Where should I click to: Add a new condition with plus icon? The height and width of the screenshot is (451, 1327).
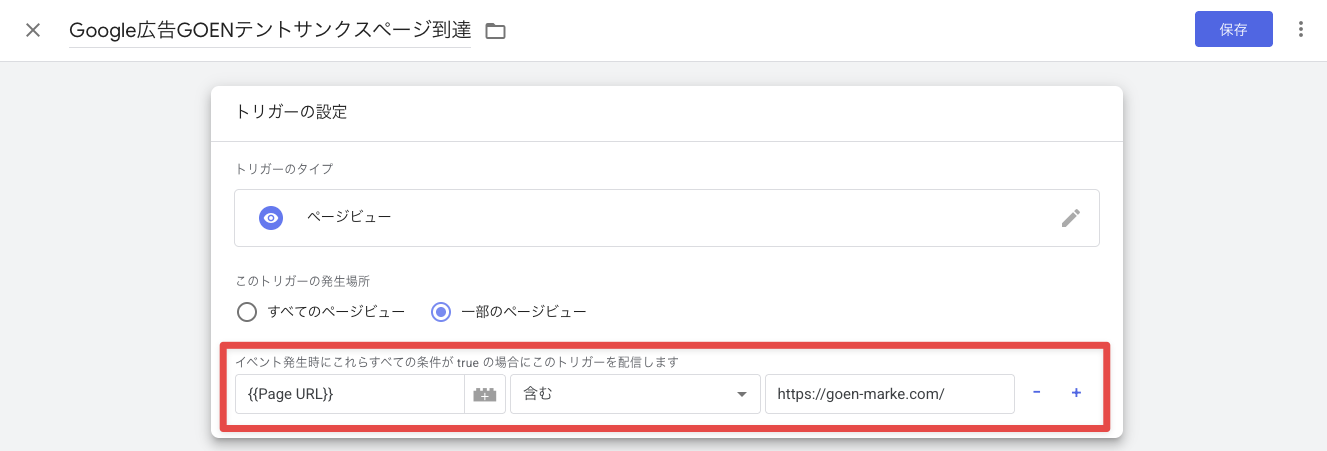(1076, 393)
